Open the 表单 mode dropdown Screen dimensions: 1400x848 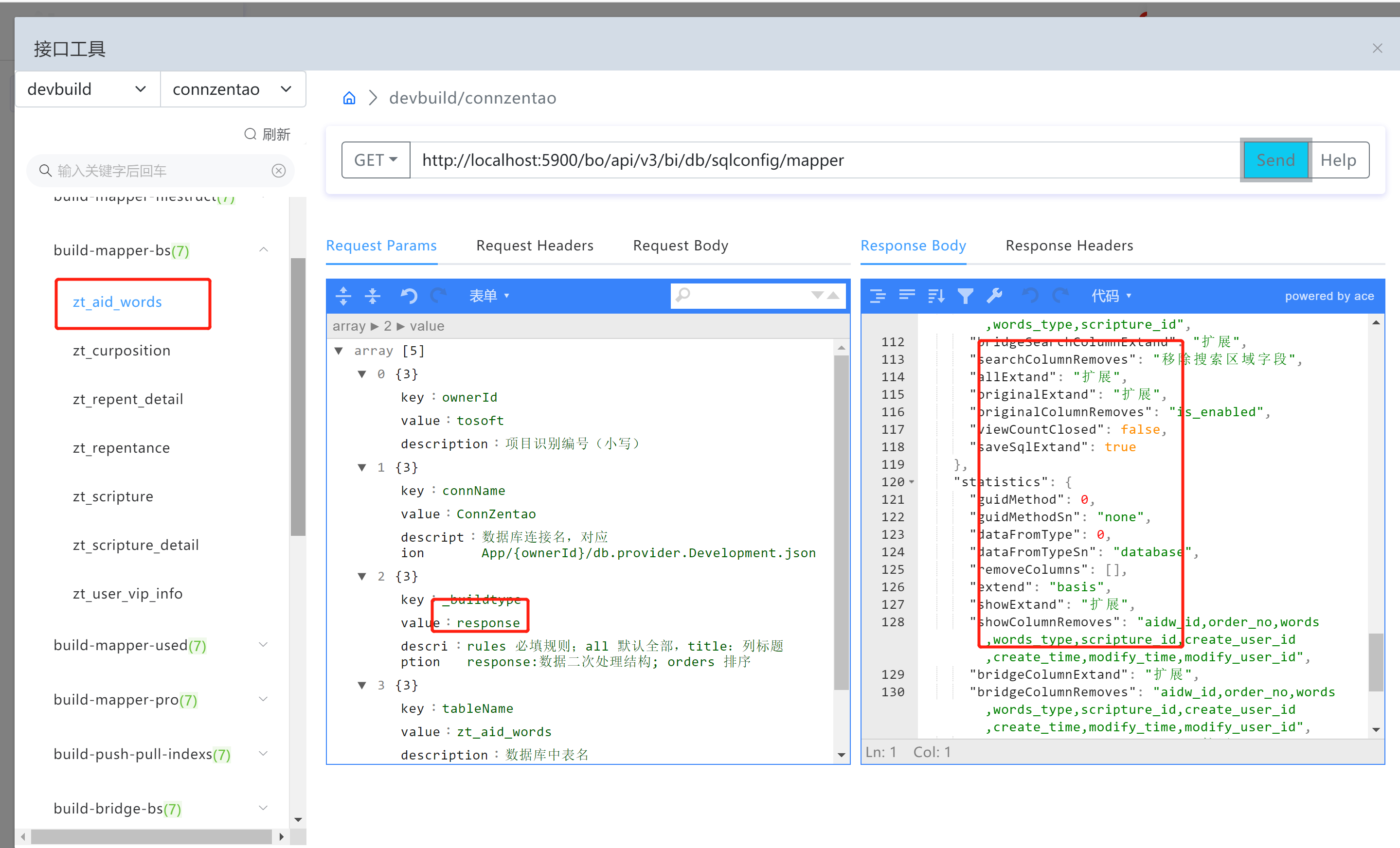click(488, 295)
